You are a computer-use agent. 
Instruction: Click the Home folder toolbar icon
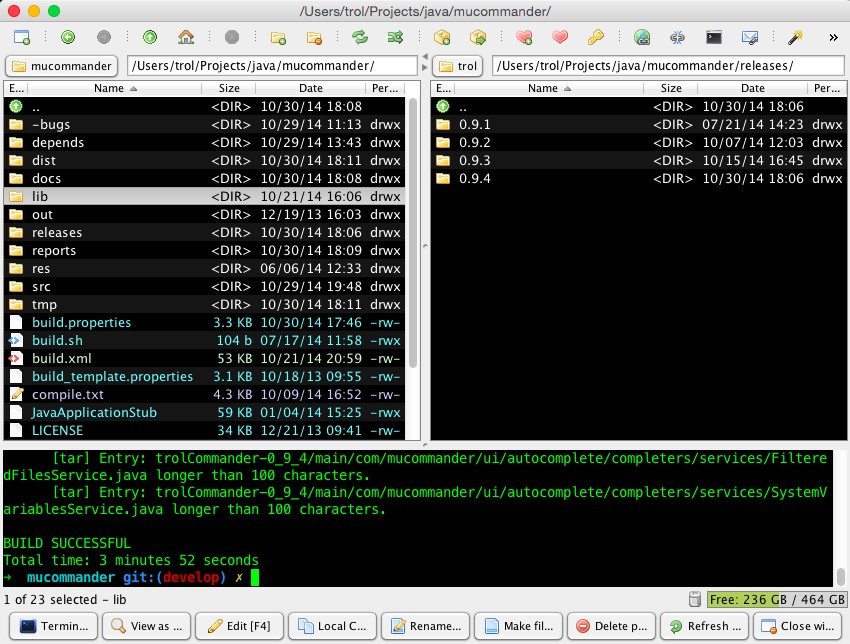pyautogui.click(x=185, y=38)
